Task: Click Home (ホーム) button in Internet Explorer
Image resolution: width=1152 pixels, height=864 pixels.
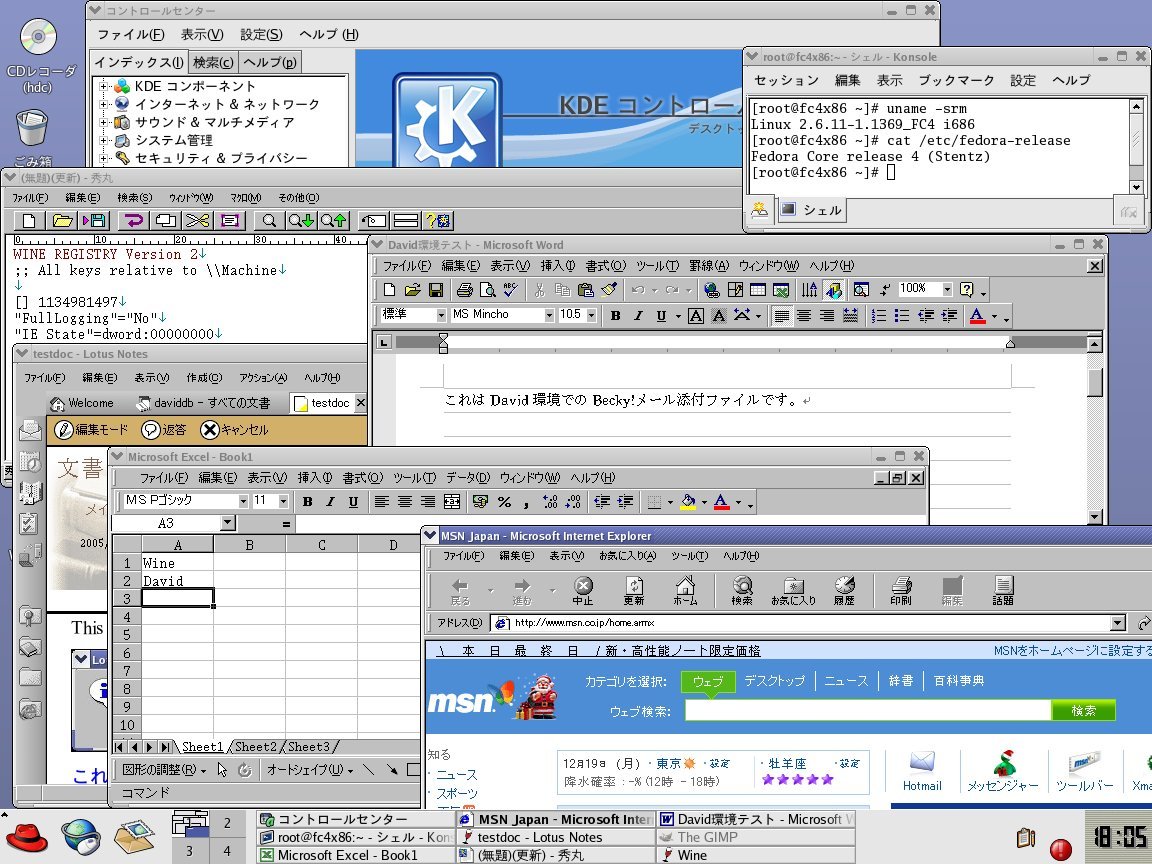Action: tap(685, 591)
